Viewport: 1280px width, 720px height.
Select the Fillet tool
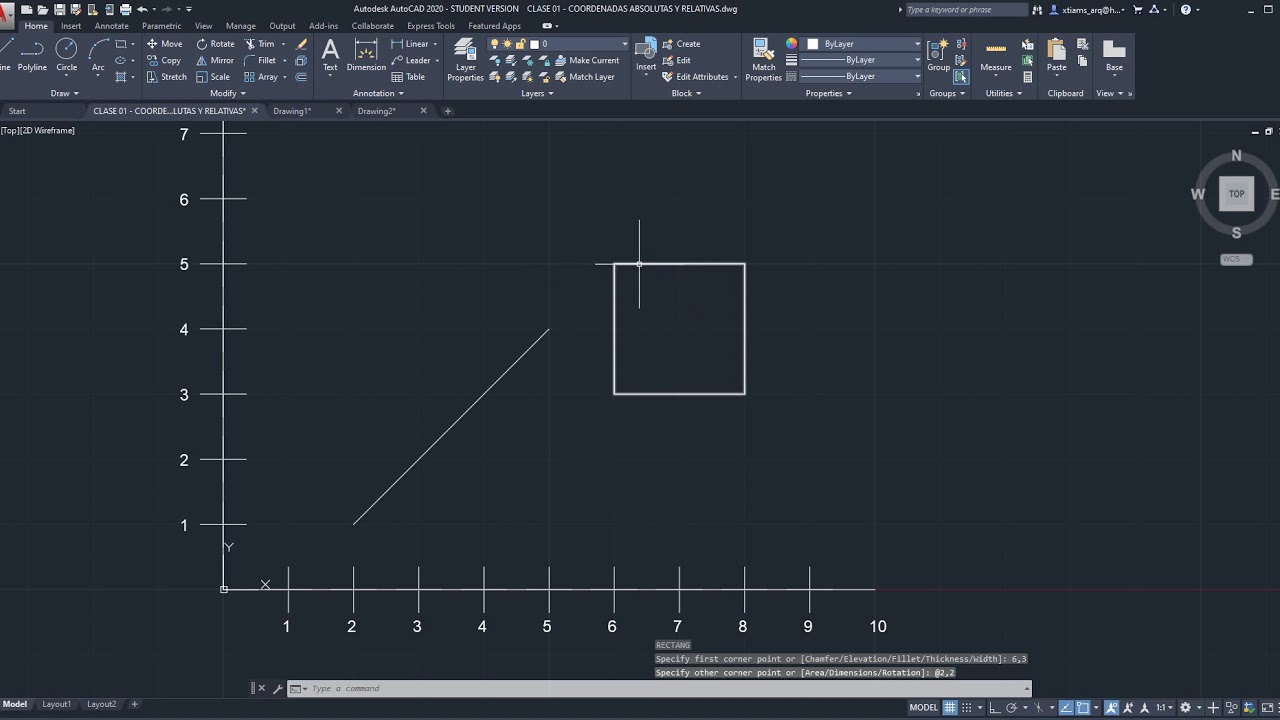[259, 60]
